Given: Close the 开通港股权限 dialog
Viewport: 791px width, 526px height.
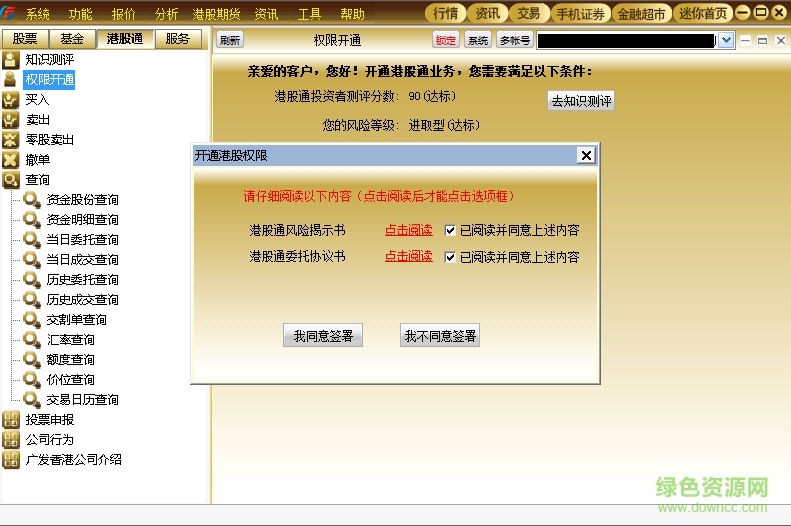Looking at the screenshot, I should (586, 155).
